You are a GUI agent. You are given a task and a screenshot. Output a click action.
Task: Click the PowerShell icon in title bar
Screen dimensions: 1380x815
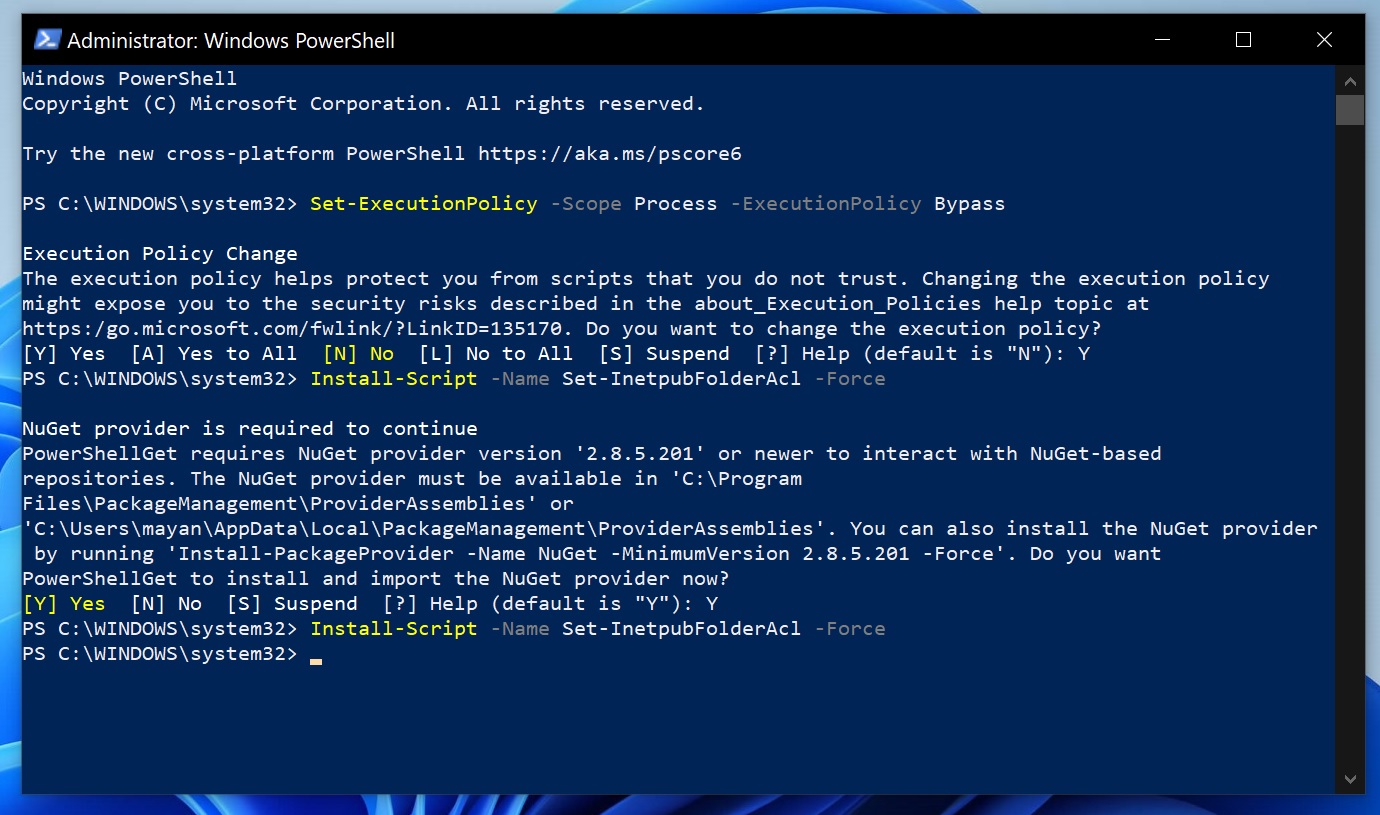(x=47, y=40)
